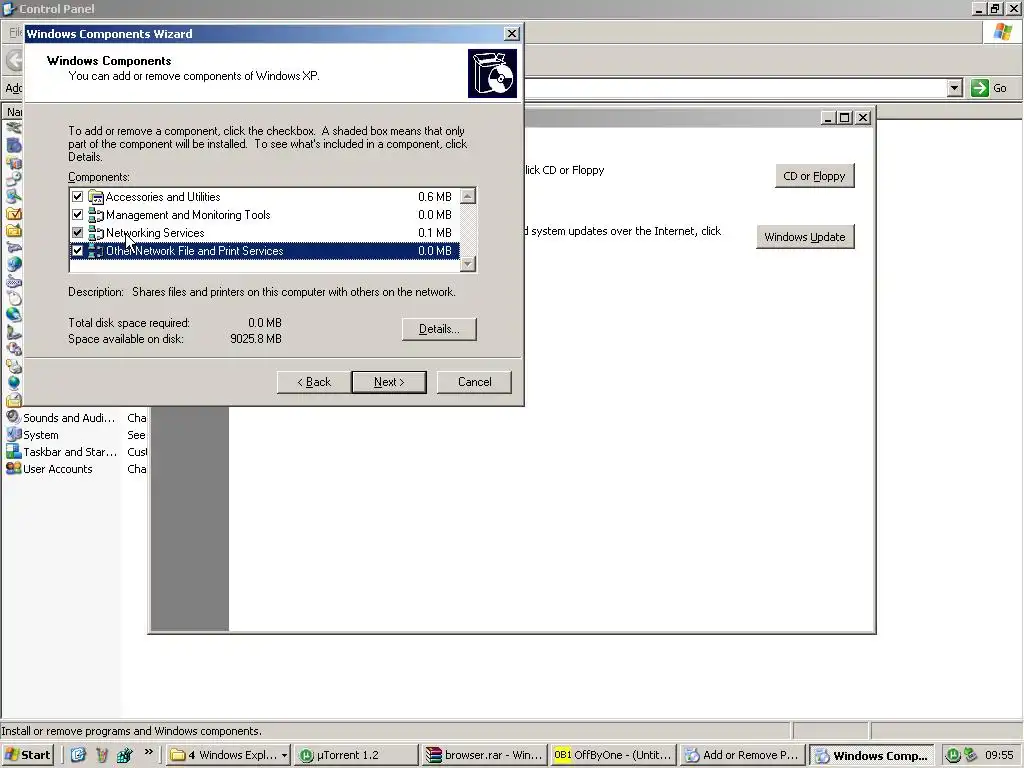Click the Windows Components taskbar button

(871, 755)
